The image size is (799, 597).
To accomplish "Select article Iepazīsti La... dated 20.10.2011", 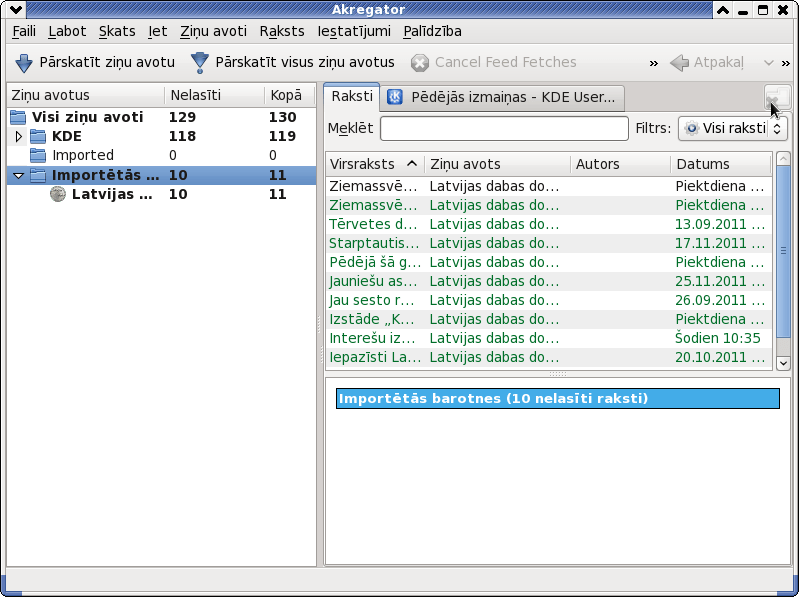I will (549, 358).
